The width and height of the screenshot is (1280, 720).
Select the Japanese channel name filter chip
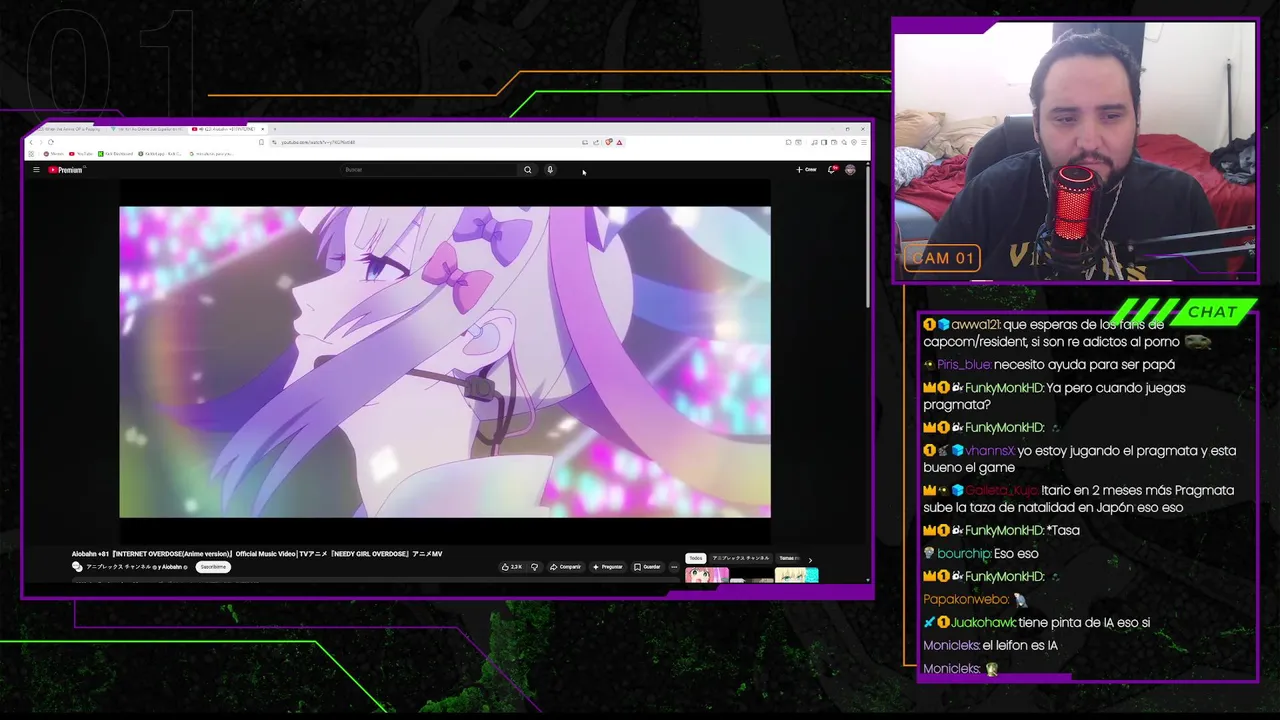click(x=741, y=558)
